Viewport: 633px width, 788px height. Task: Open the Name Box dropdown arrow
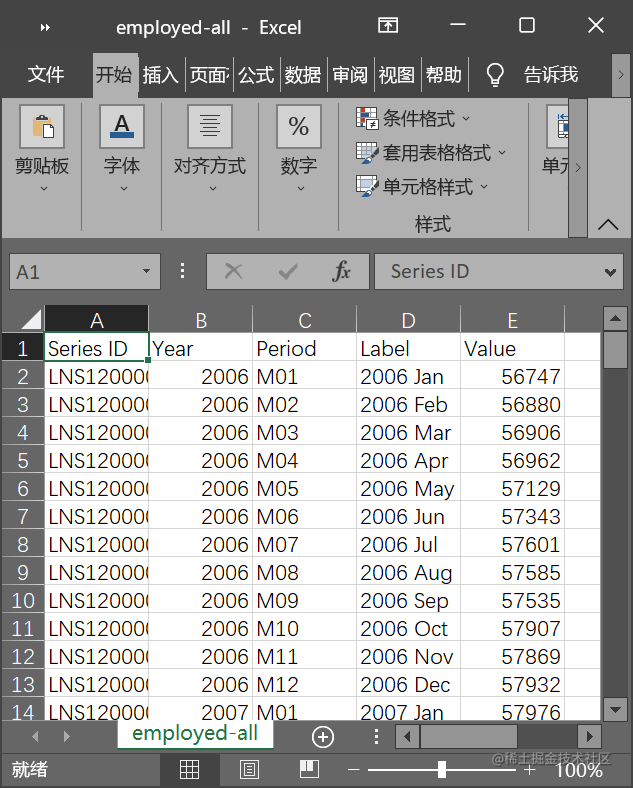click(146, 271)
